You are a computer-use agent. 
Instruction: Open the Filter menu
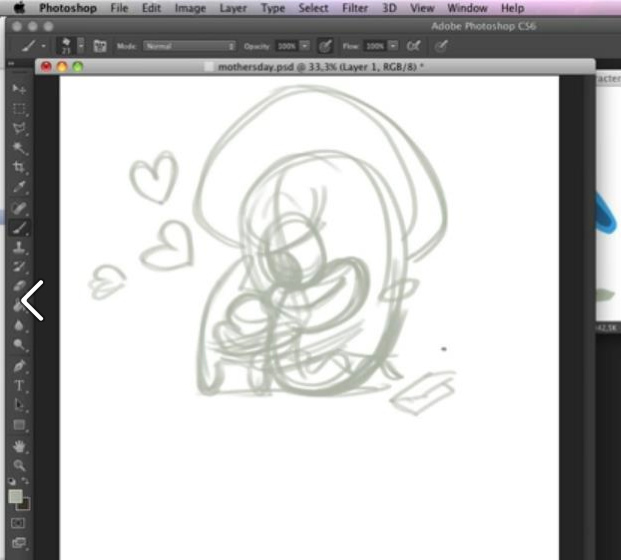pos(355,8)
